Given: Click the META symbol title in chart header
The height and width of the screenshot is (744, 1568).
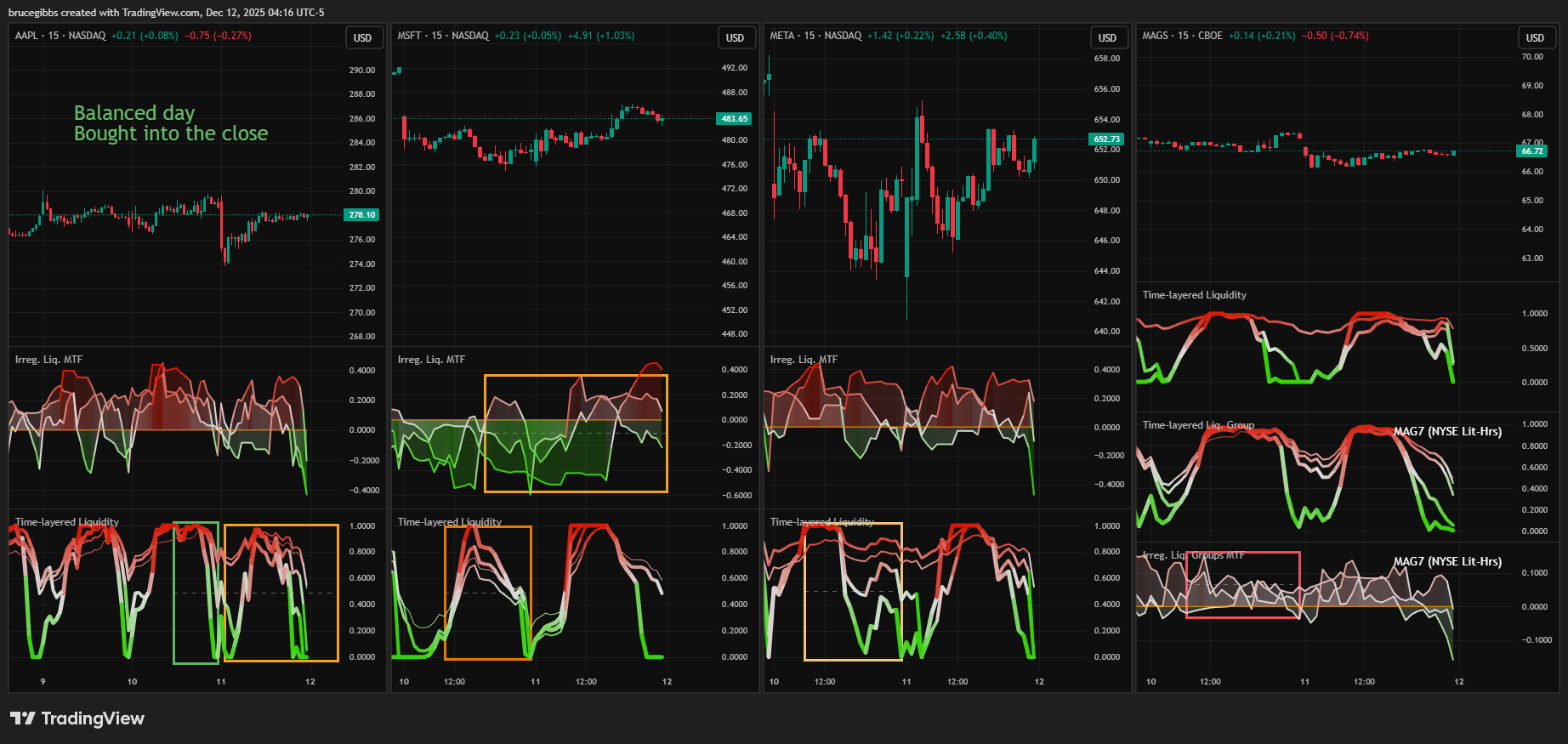Looking at the screenshot, I should point(781,36).
